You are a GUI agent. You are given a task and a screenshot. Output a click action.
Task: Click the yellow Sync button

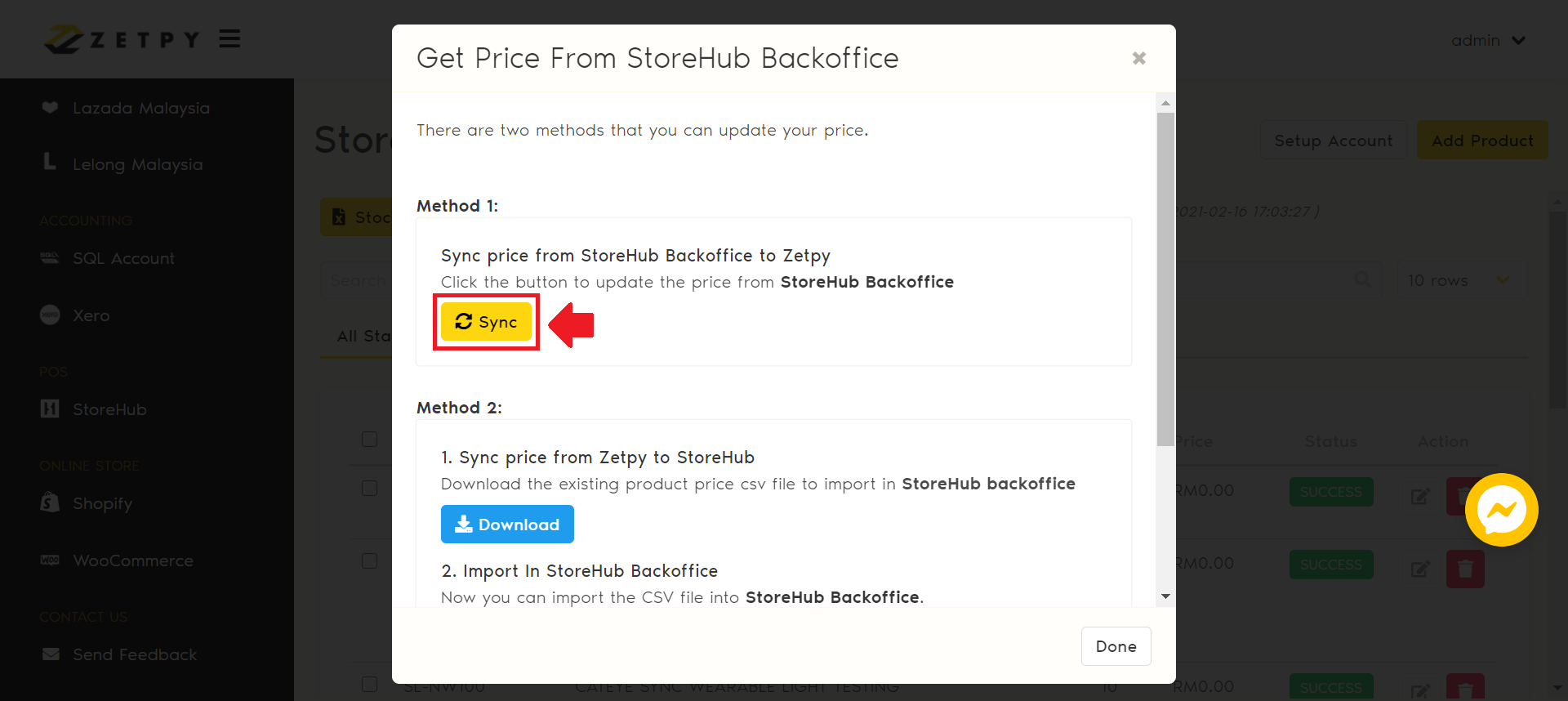coord(486,322)
